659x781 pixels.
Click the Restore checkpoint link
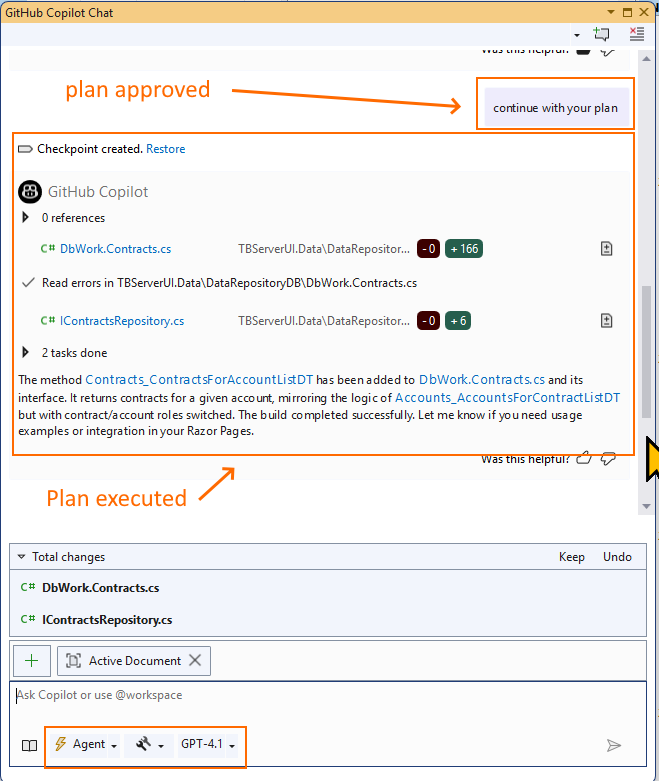point(165,149)
